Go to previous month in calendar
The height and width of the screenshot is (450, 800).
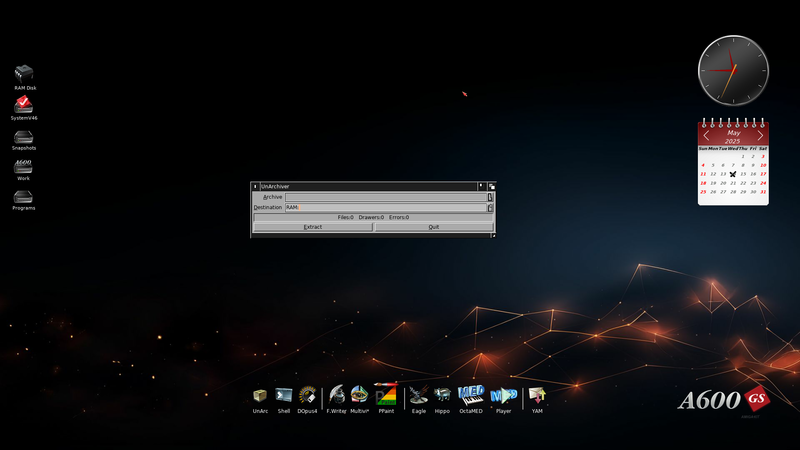707,135
